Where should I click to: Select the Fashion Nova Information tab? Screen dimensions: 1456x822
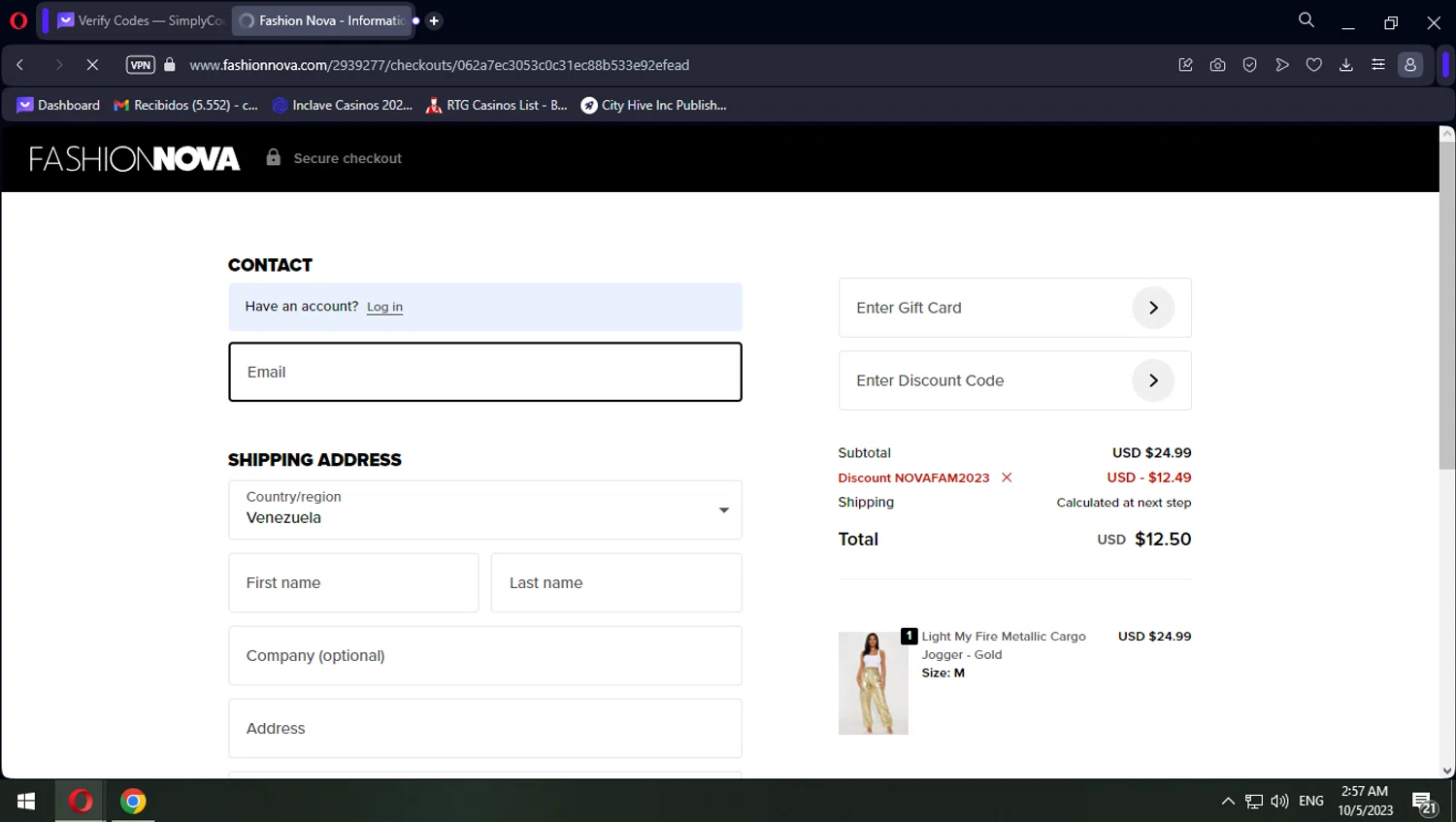pyautogui.click(x=322, y=20)
